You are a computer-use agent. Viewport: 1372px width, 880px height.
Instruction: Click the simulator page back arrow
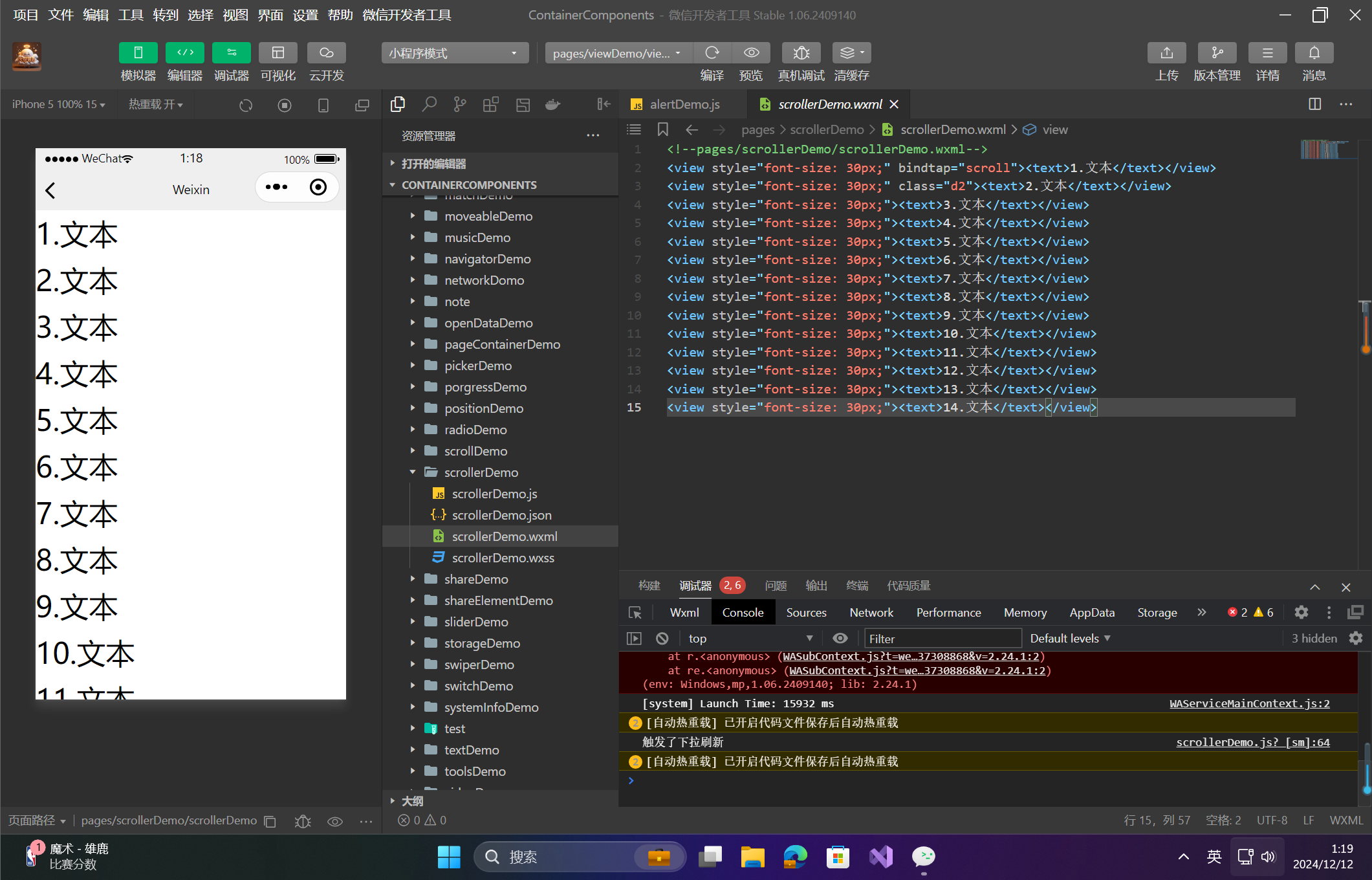(x=50, y=190)
